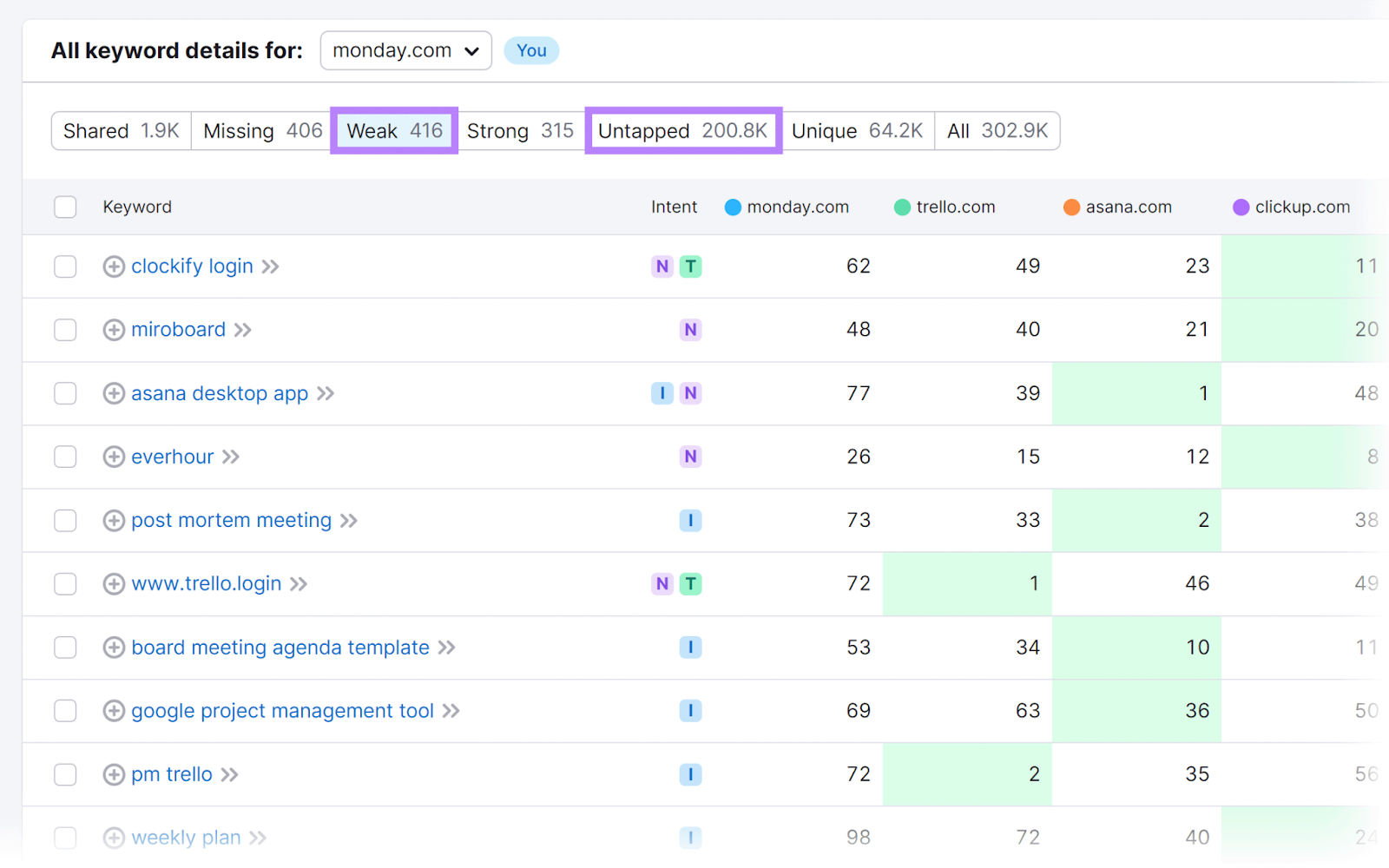This screenshot has width=1389, height=868.
Task: Open the asana desktop app keyword link
Action: 220,394
